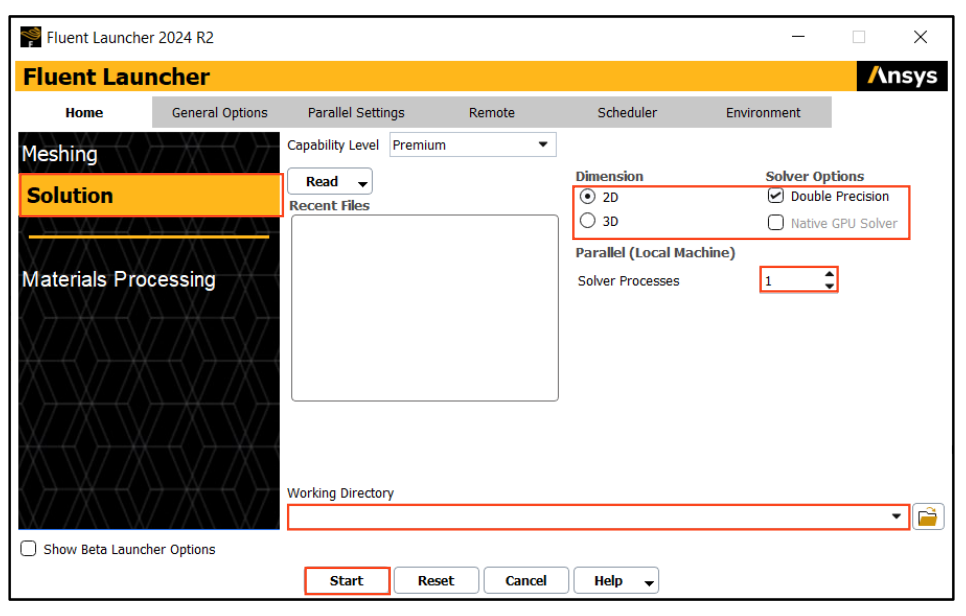Expand the Help button dropdown arrow
Screen dimensions: 966x616
(x=649, y=582)
